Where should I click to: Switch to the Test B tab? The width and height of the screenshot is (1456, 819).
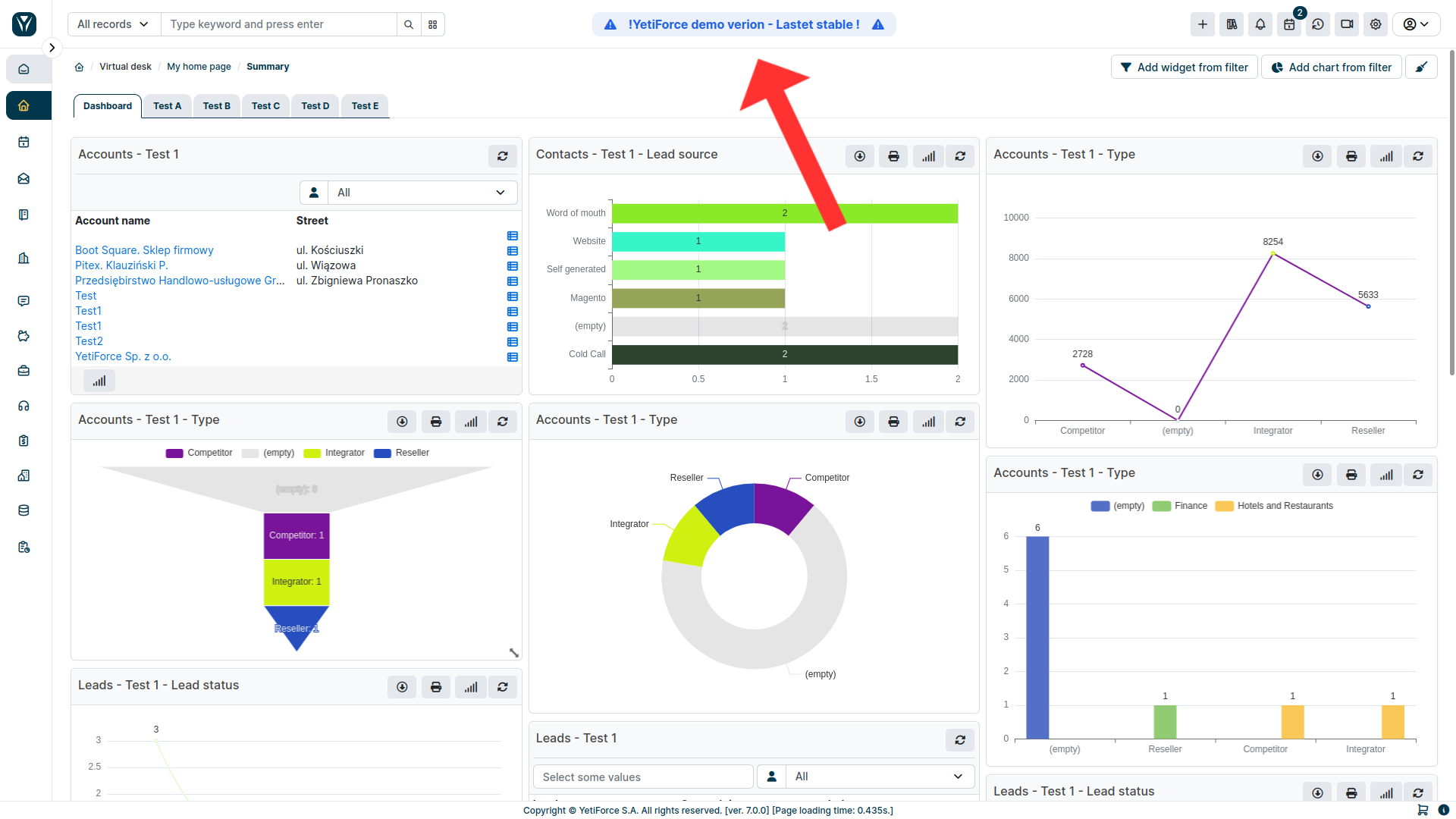217,106
